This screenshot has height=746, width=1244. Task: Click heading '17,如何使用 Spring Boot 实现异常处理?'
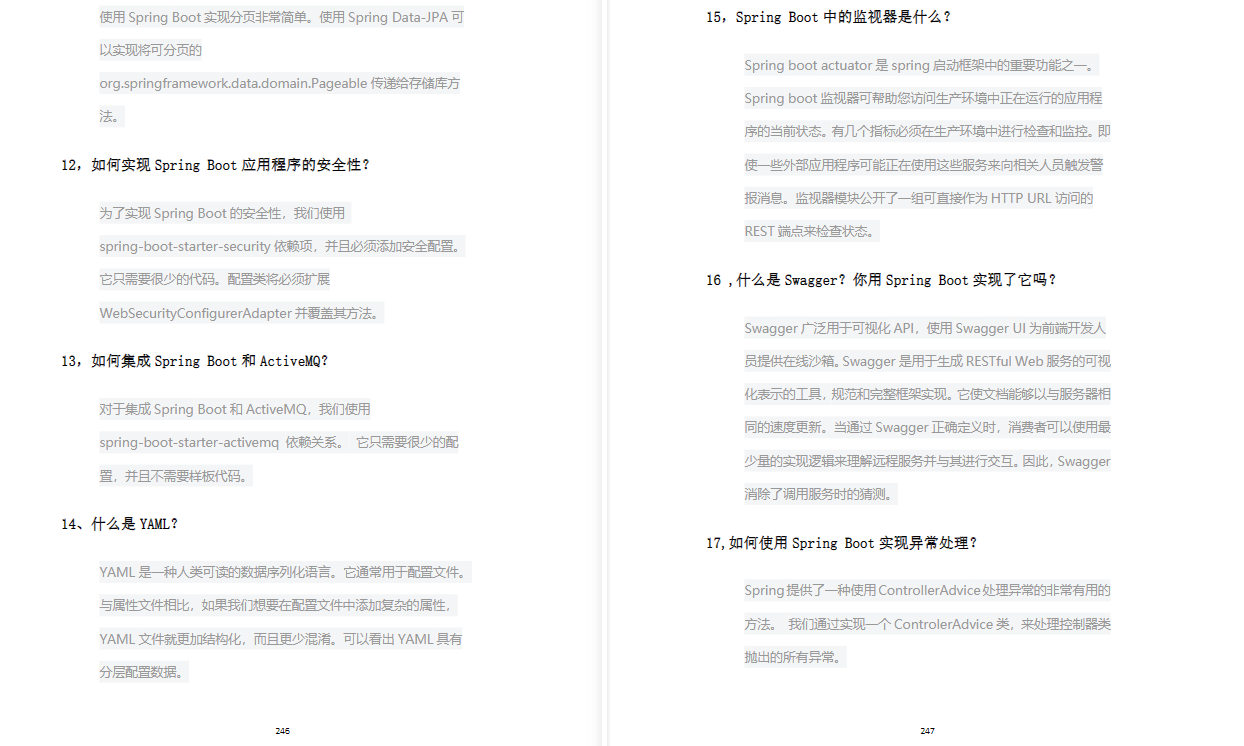[x=842, y=543]
